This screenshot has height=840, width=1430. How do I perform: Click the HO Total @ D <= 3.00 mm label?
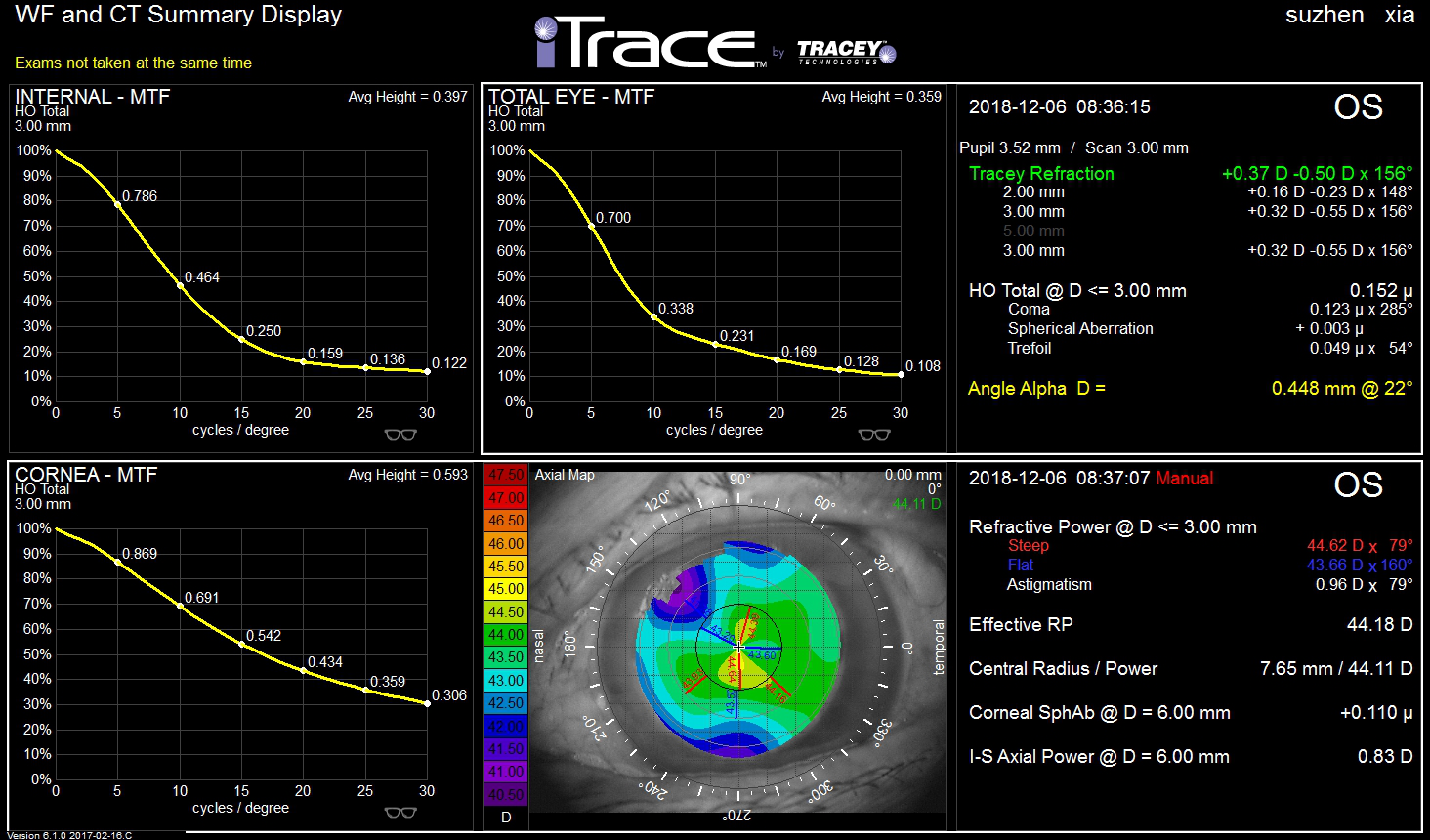(1077, 290)
